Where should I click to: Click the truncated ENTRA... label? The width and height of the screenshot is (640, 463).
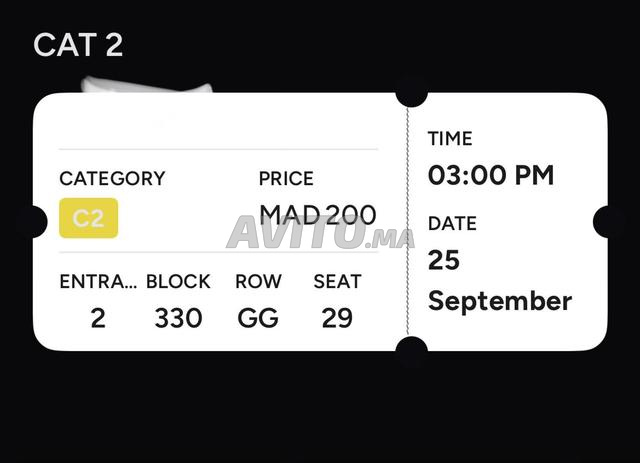(98, 281)
